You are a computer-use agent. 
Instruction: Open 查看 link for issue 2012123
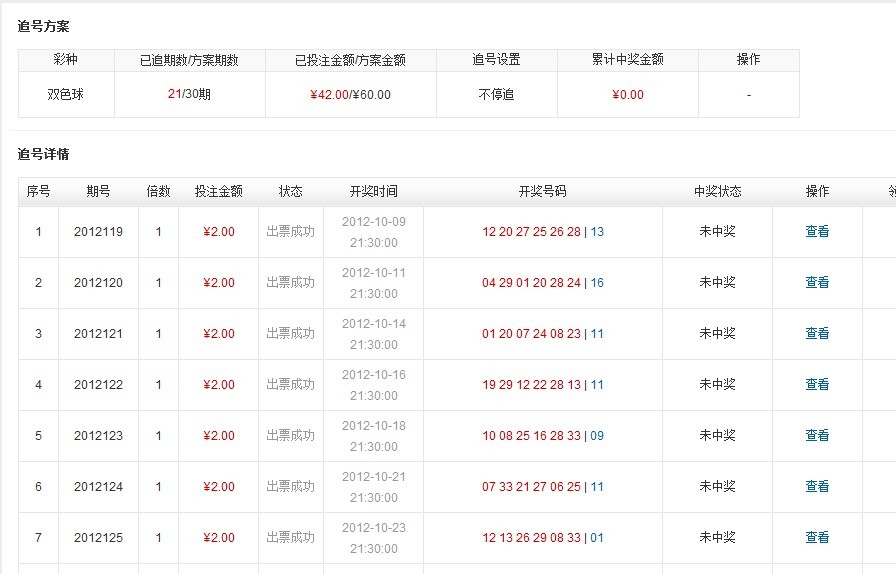click(x=817, y=436)
